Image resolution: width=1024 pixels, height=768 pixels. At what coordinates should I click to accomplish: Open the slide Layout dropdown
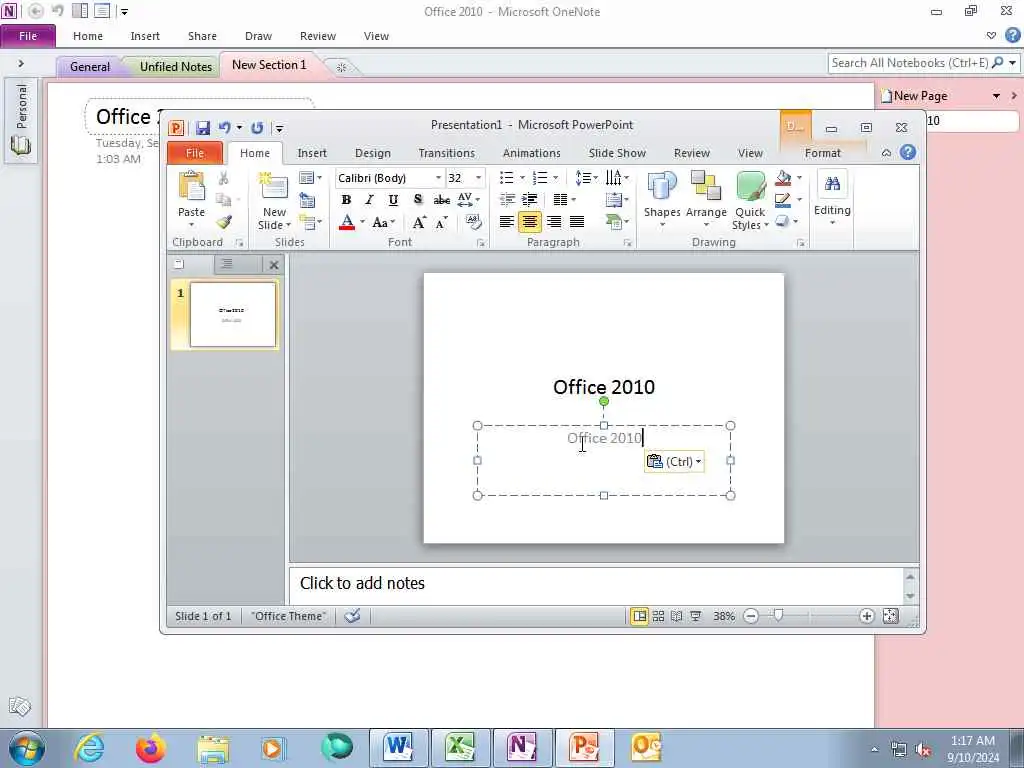[x=310, y=178]
